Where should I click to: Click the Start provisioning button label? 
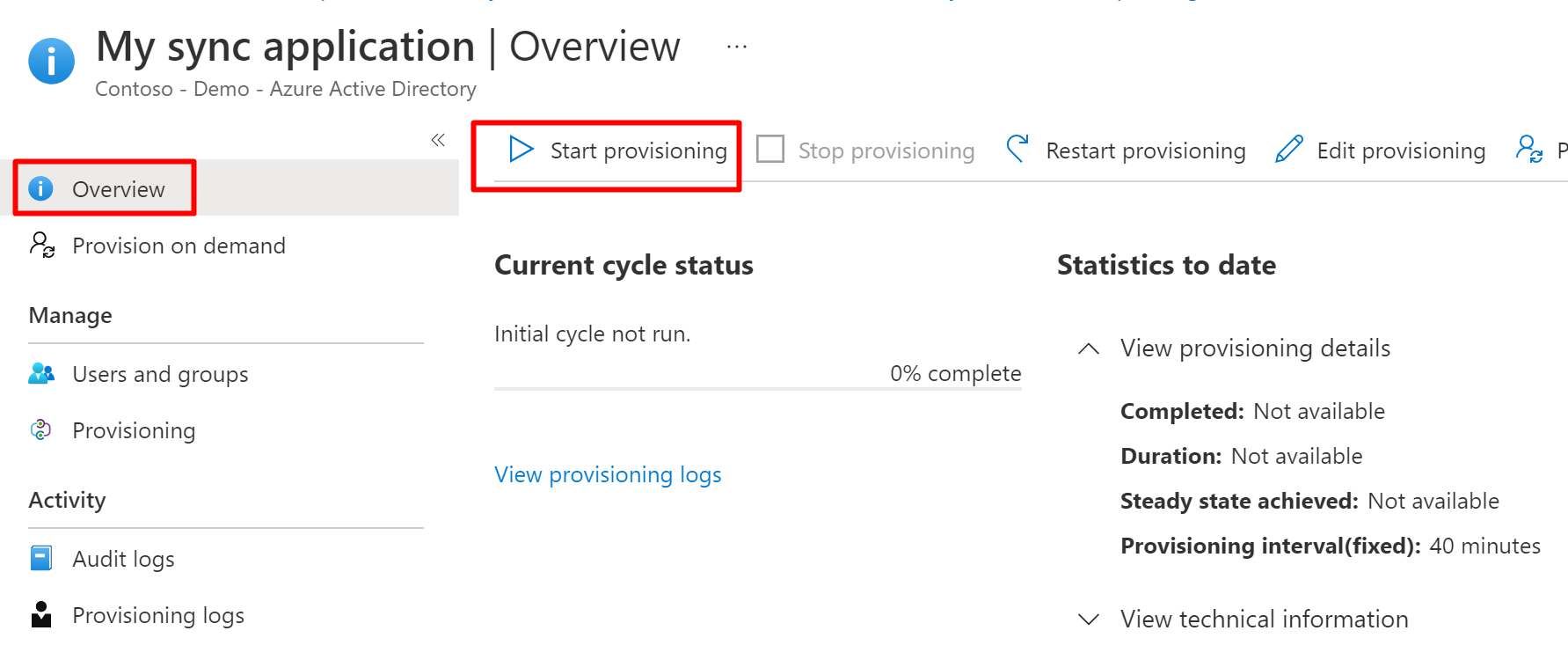click(638, 151)
